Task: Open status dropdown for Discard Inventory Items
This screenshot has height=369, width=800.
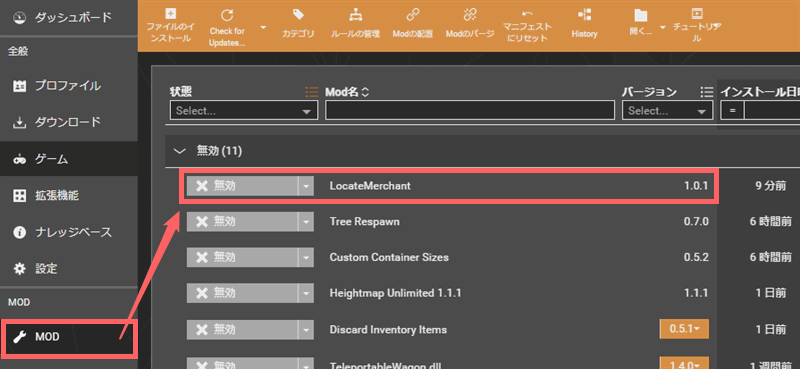Action: point(306,330)
